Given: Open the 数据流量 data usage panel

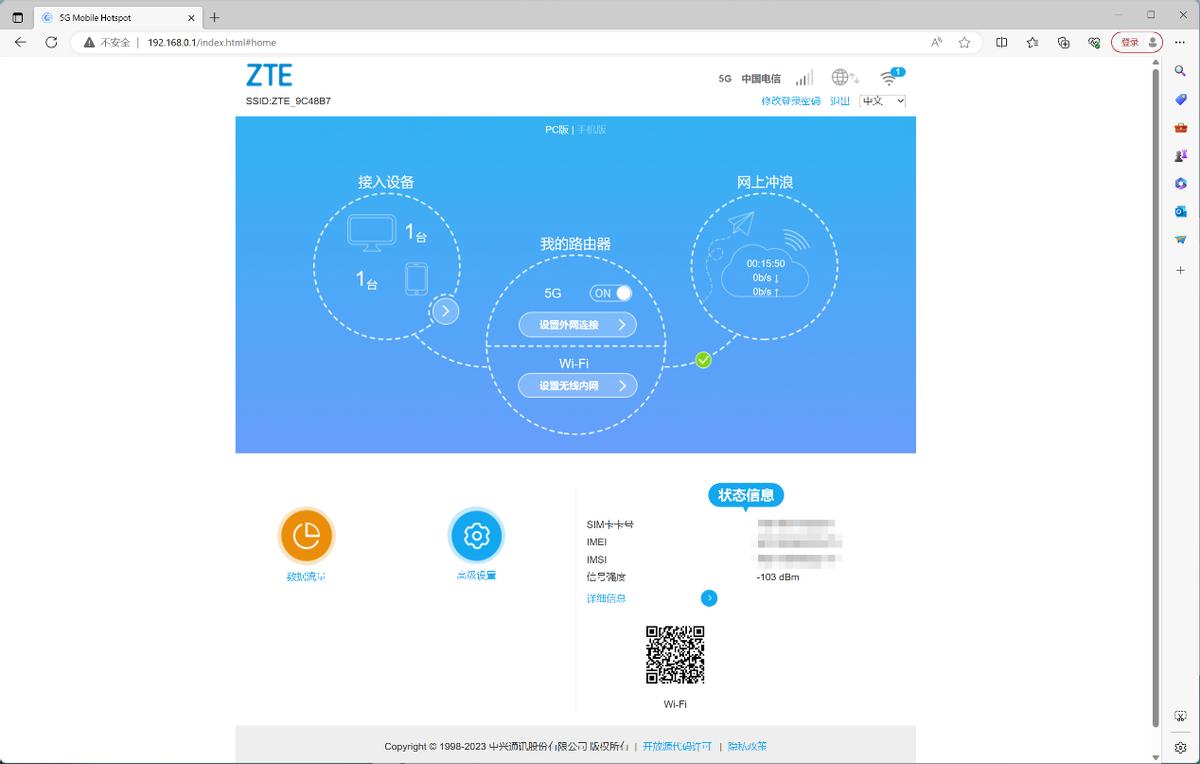Looking at the screenshot, I should tap(306, 536).
